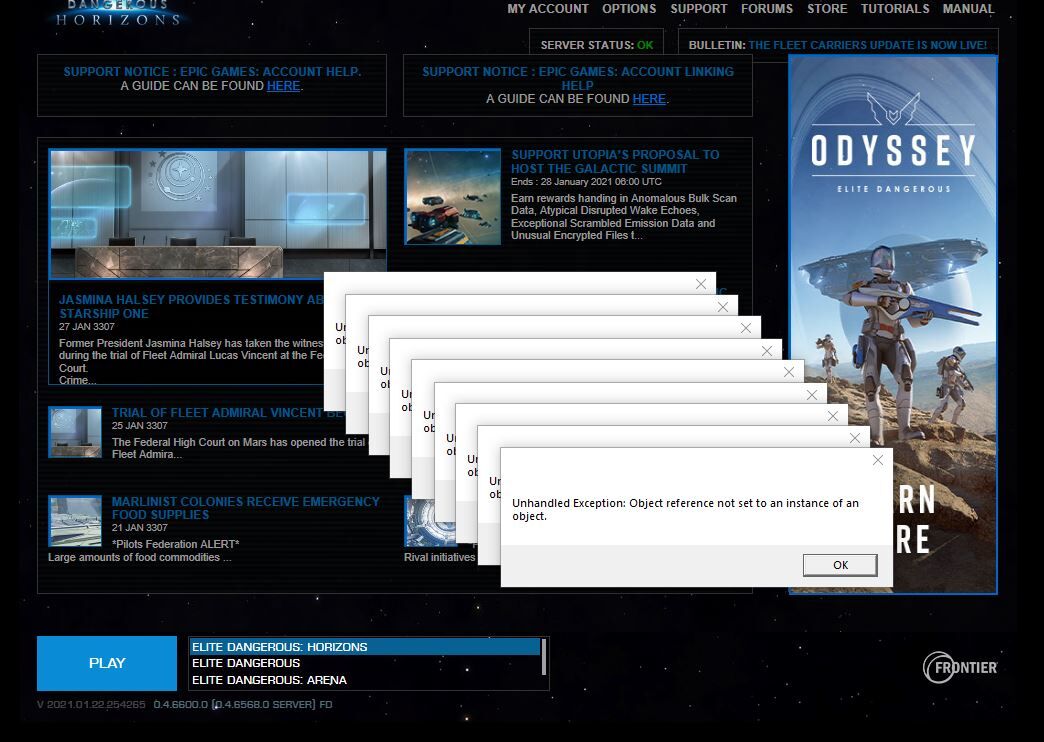Click the Server Status: OK indicator
The height and width of the screenshot is (742, 1044).
point(597,45)
